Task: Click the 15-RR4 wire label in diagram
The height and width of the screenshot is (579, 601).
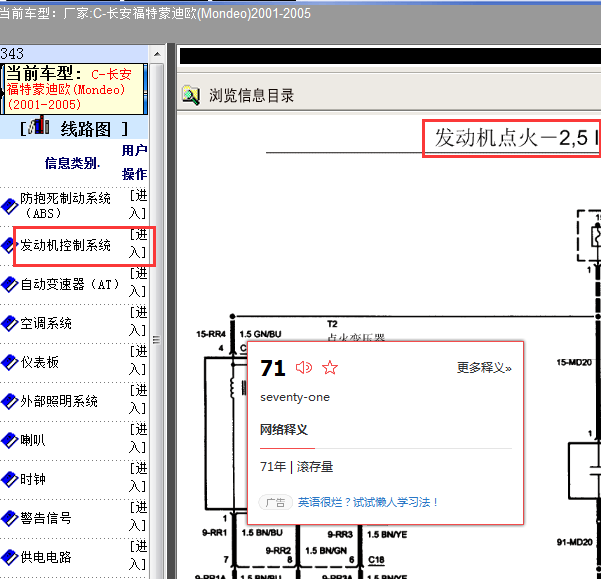Action: 211,334
